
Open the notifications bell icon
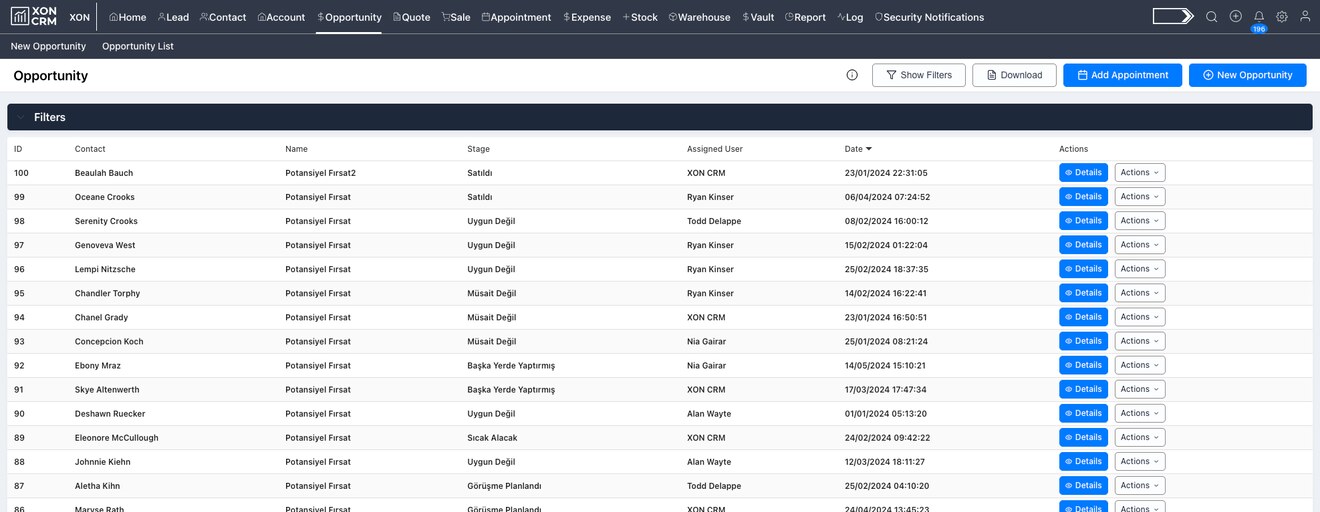1259,17
